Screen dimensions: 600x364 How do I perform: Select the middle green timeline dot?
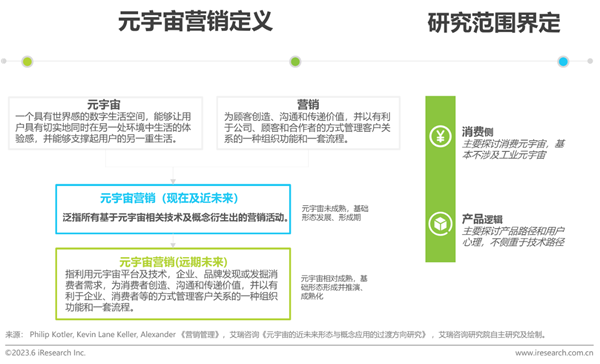click(295, 61)
